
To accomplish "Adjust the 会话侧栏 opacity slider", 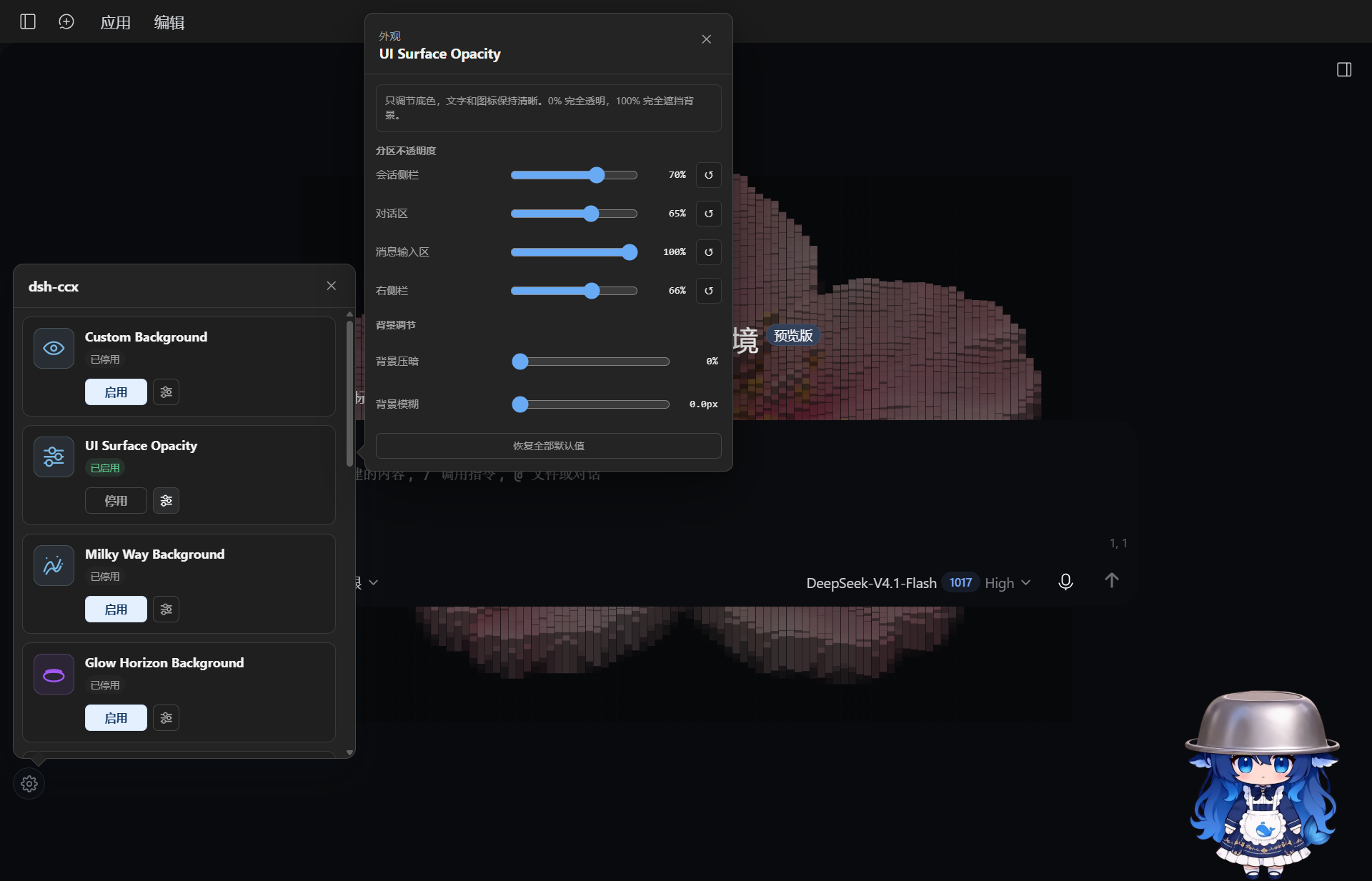I will (x=574, y=175).
